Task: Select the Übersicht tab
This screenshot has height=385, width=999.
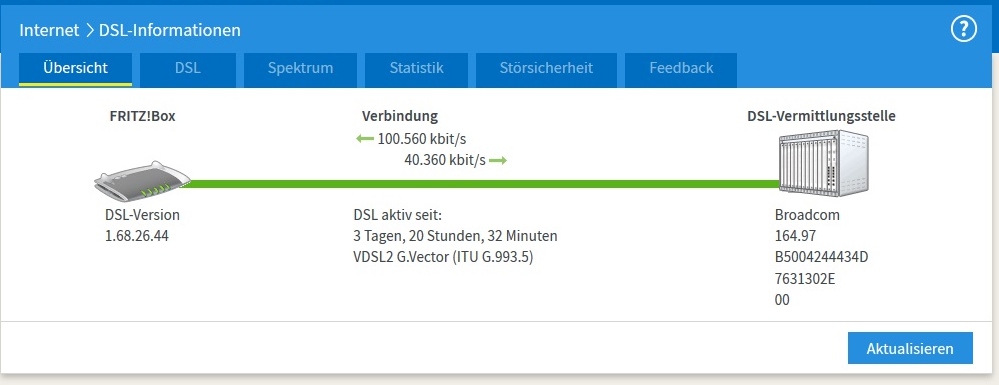Action: (75, 69)
